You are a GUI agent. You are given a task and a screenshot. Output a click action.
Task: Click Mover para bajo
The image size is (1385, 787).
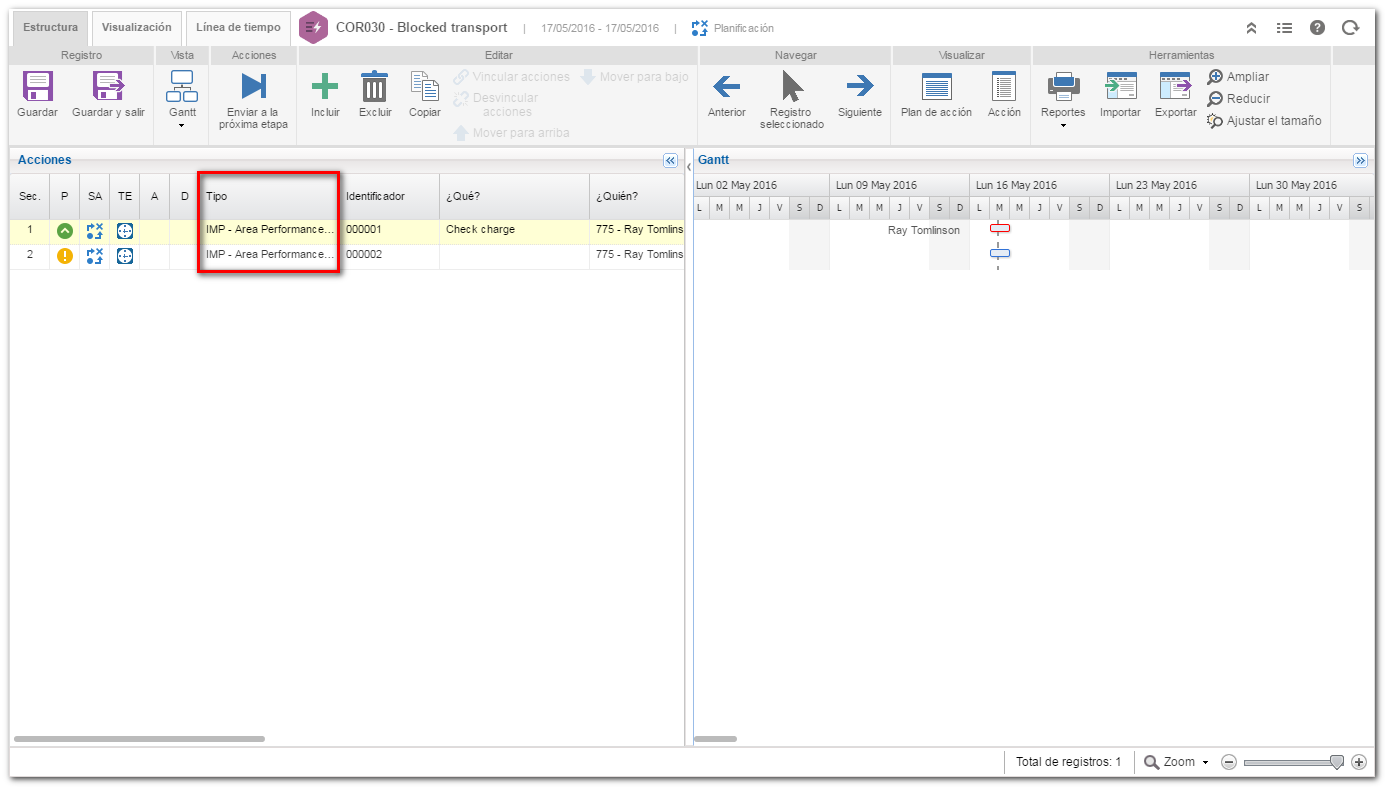pos(634,77)
